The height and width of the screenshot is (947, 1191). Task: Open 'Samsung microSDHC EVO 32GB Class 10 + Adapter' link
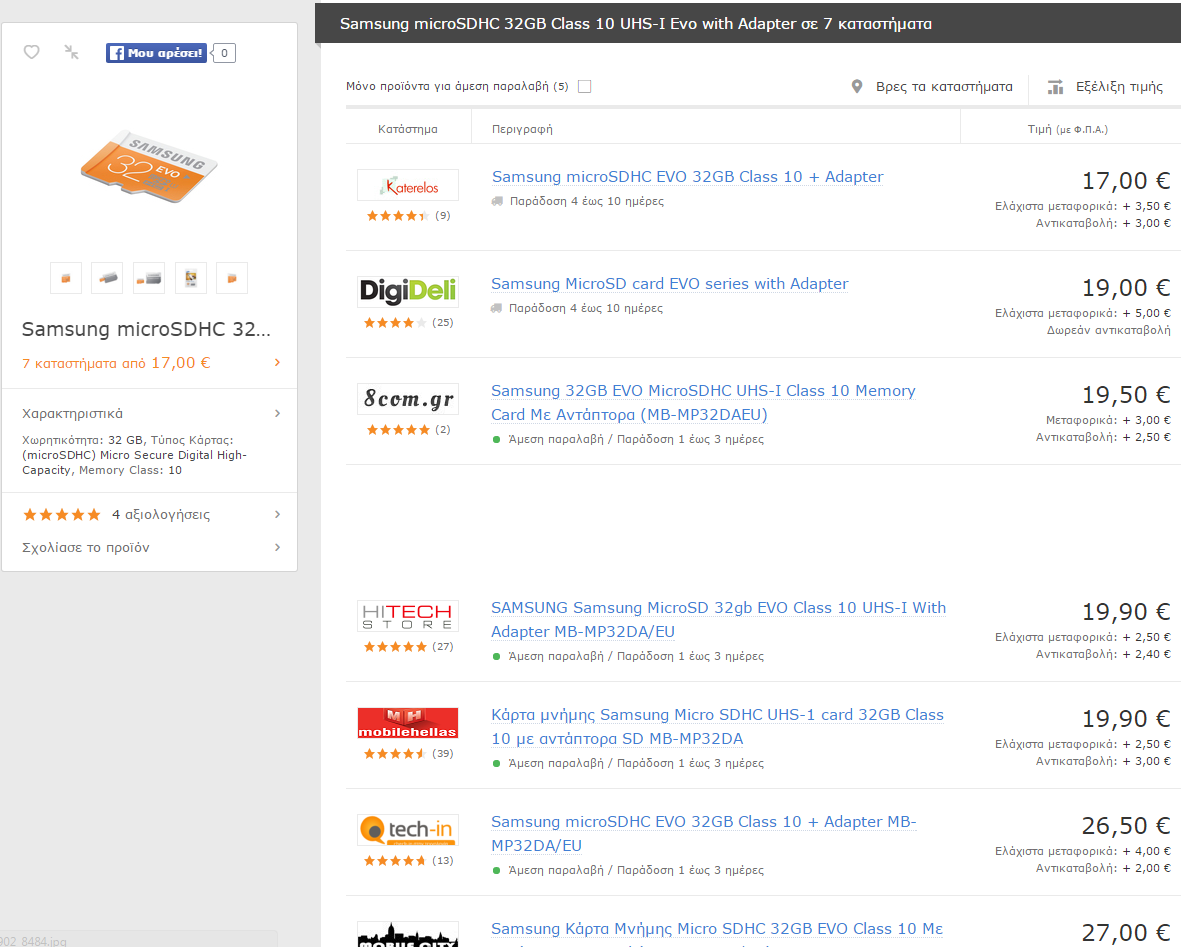[687, 177]
